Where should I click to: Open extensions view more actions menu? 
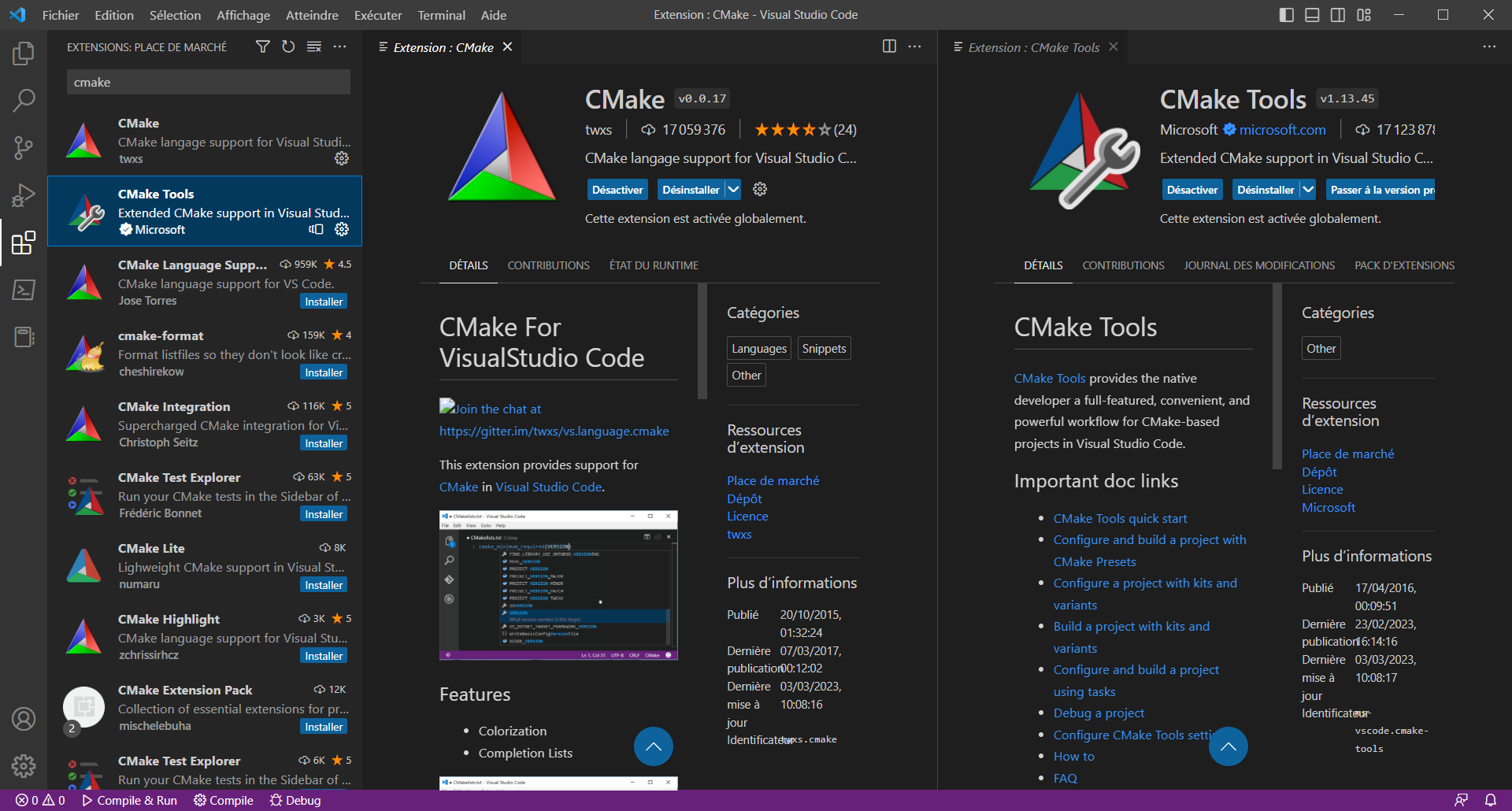tap(339, 47)
